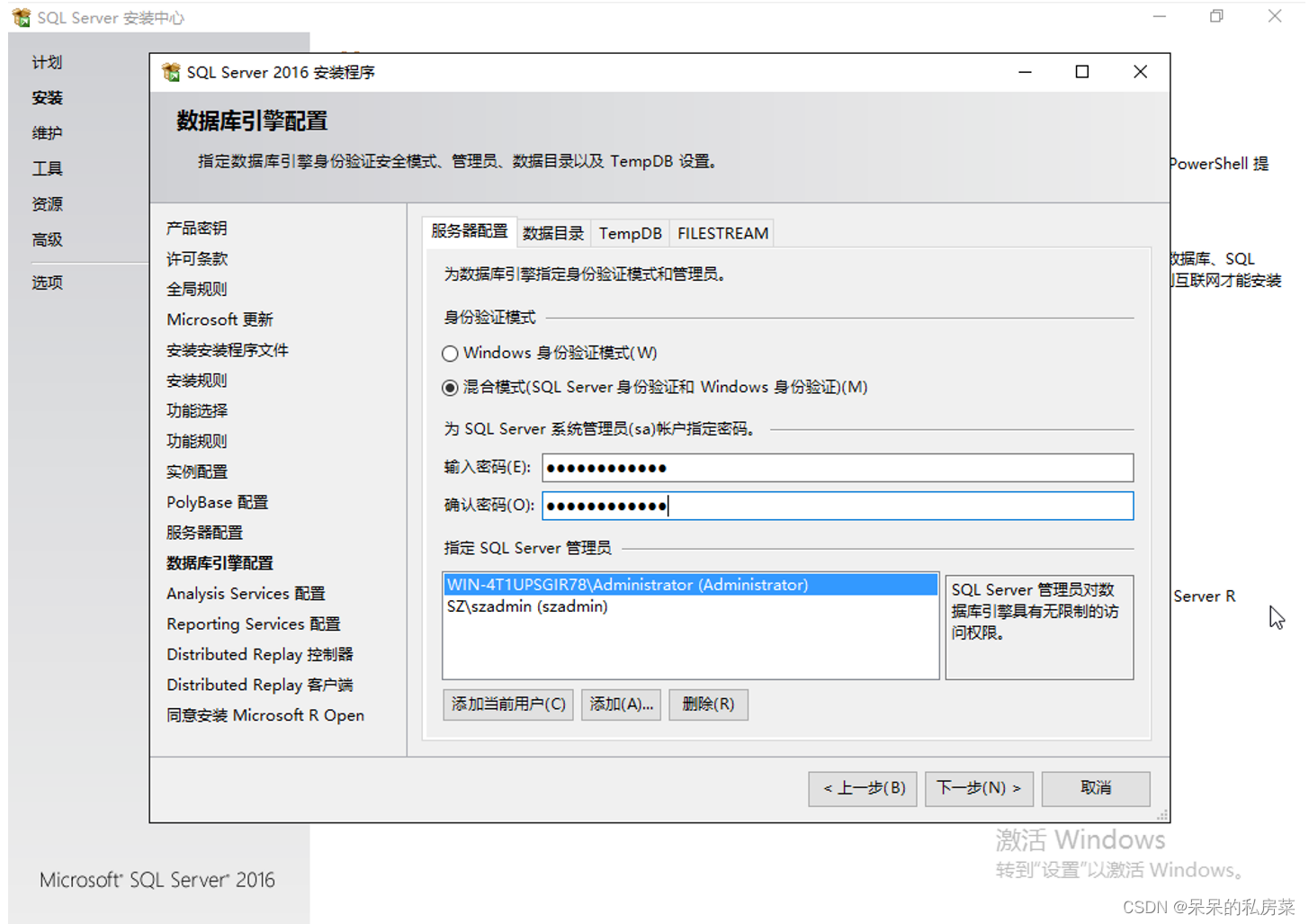1309x924 pixels.
Task: Go back with 上一步(B) button
Action: pyautogui.click(x=863, y=789)
